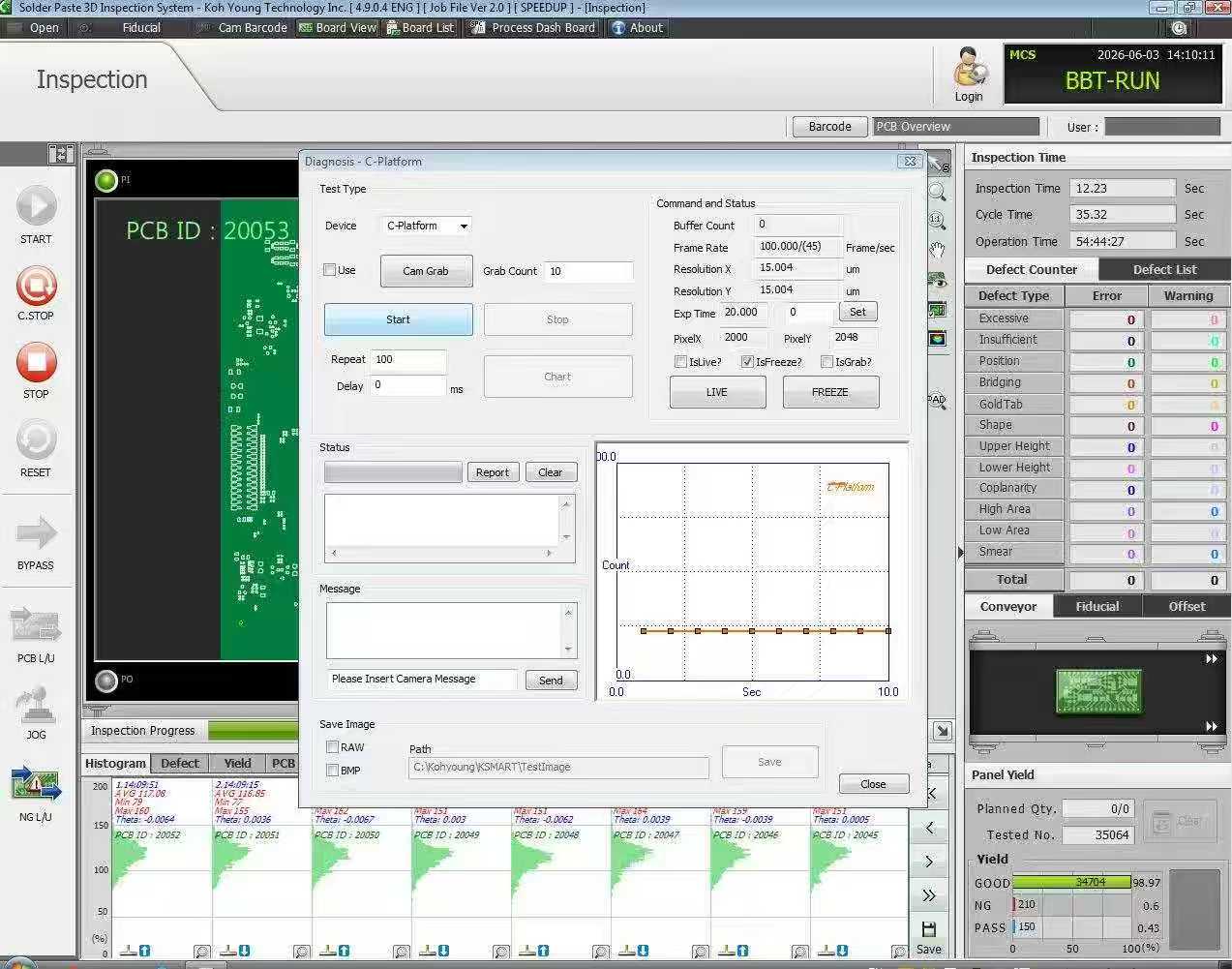Click the Inspection Progress bar

(254, 731)
